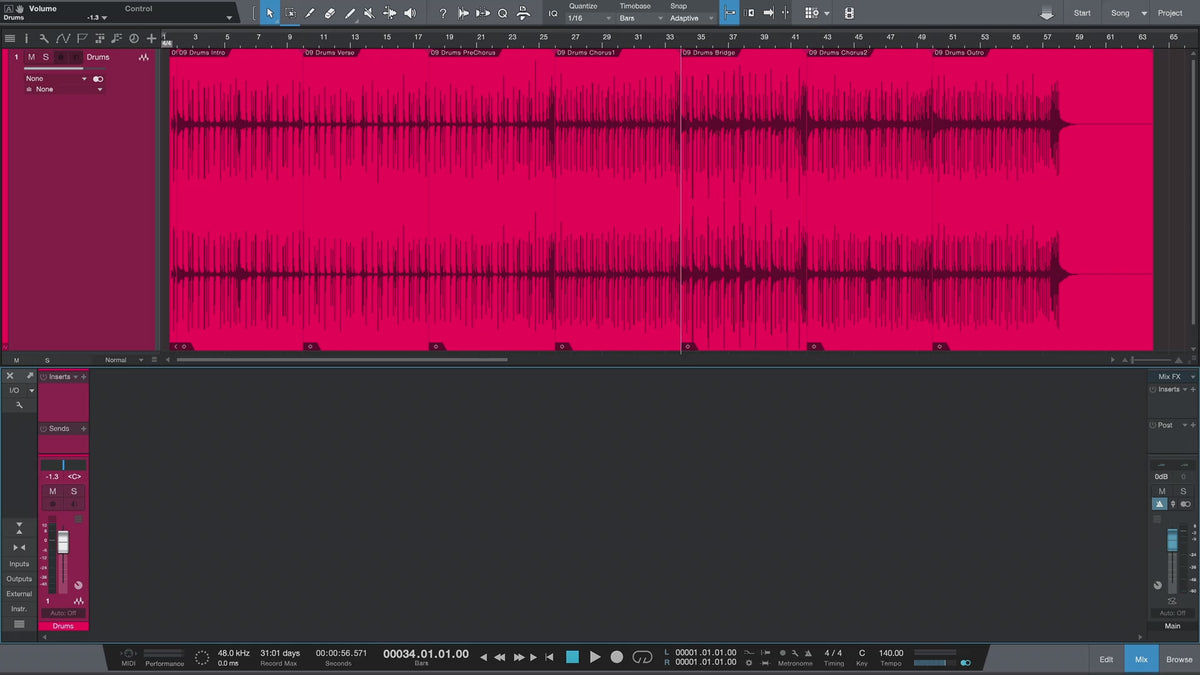Expand the Timebase Bars dropdown

click(640, 18)
